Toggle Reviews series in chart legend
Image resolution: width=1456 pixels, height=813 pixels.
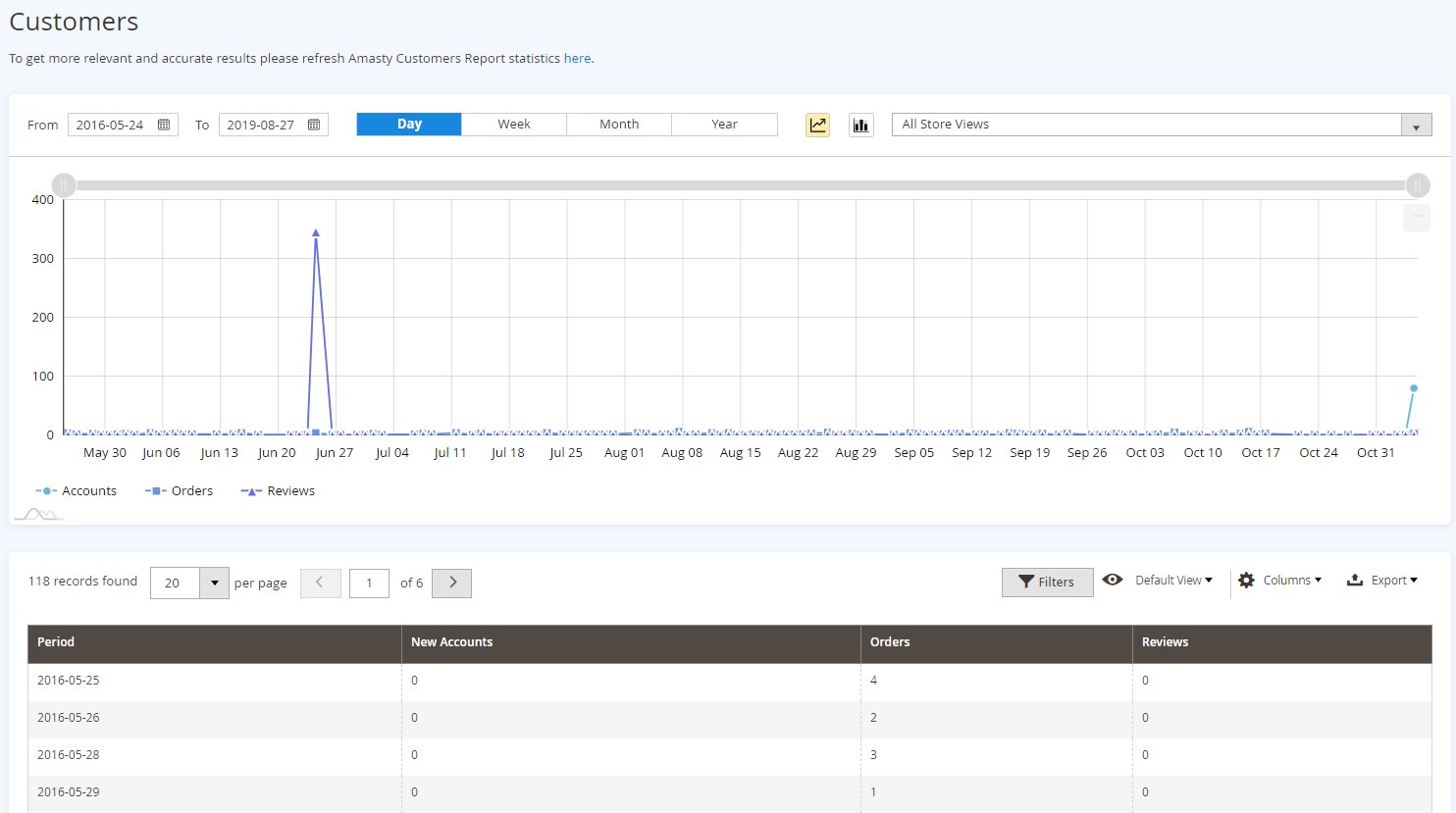279,491
